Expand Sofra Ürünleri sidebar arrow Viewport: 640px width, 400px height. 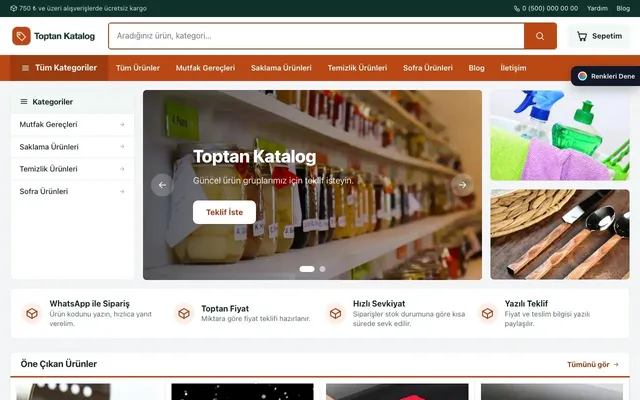(122, 191)
